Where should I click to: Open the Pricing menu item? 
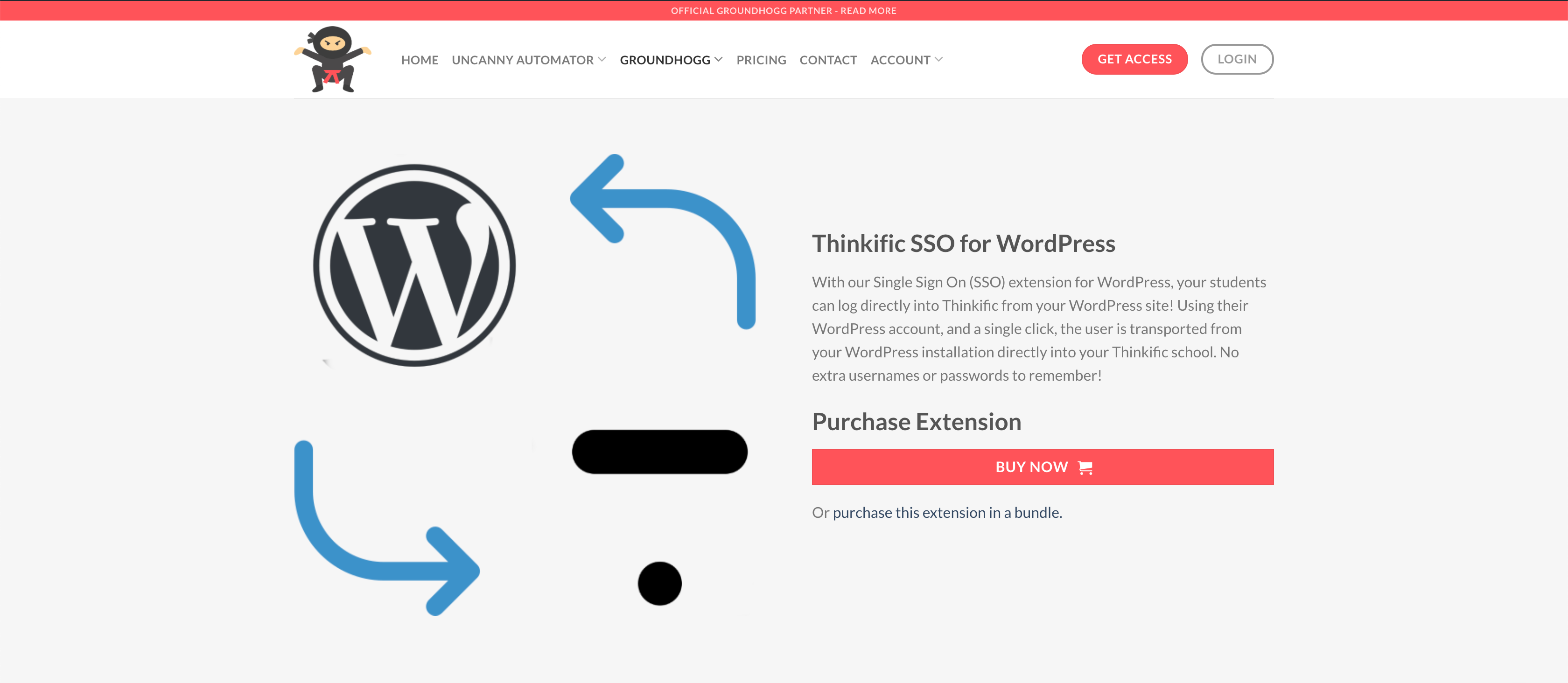pyautogui.click(x=762, y=60)
